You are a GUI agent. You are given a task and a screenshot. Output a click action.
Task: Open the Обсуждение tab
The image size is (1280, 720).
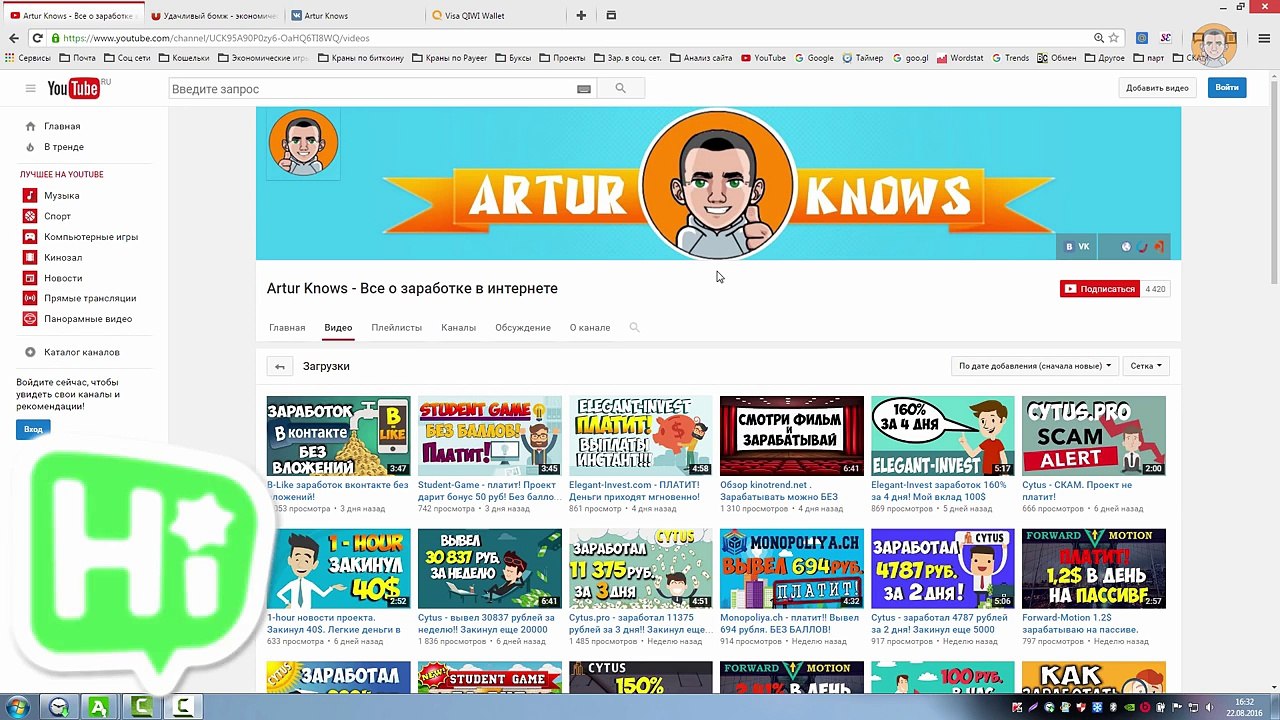coord(523,328)
